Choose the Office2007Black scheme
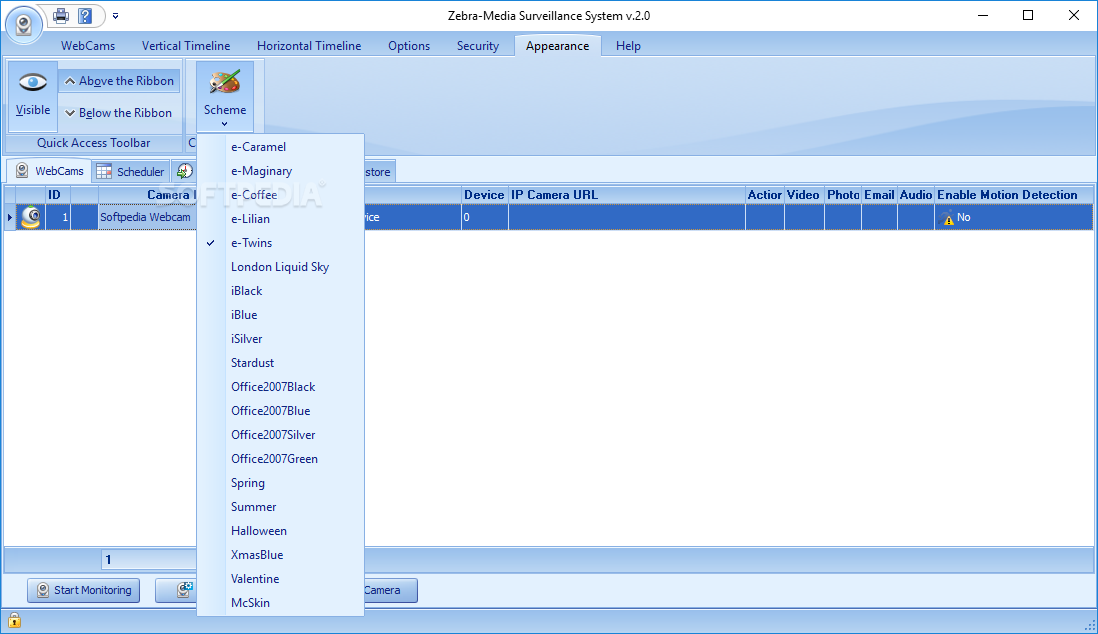 [x=281, y=387]
